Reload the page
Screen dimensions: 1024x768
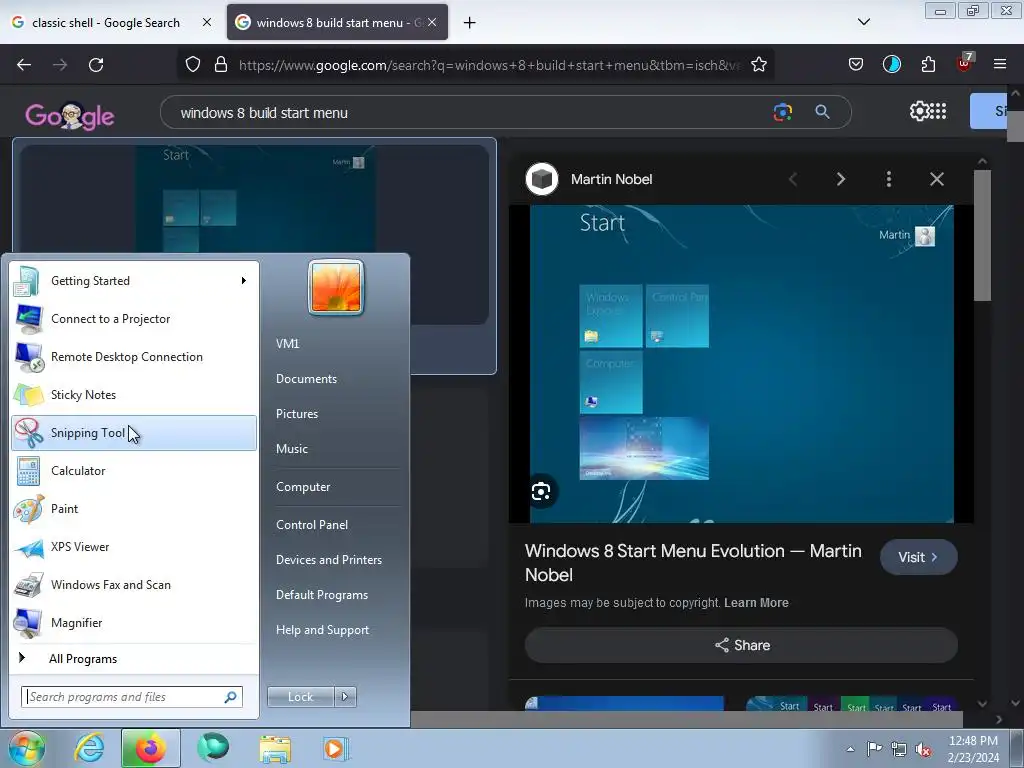click(x=96, y=65)
